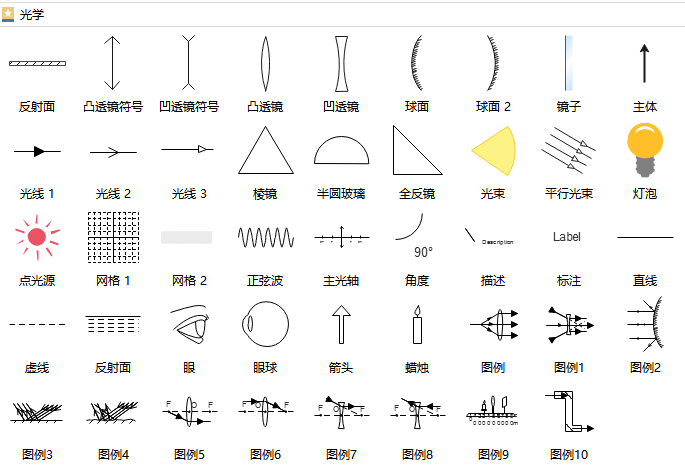Screen dimensions: 685x466
Task: Select the 主体 upward arrow shape
Action: [644, 63]
